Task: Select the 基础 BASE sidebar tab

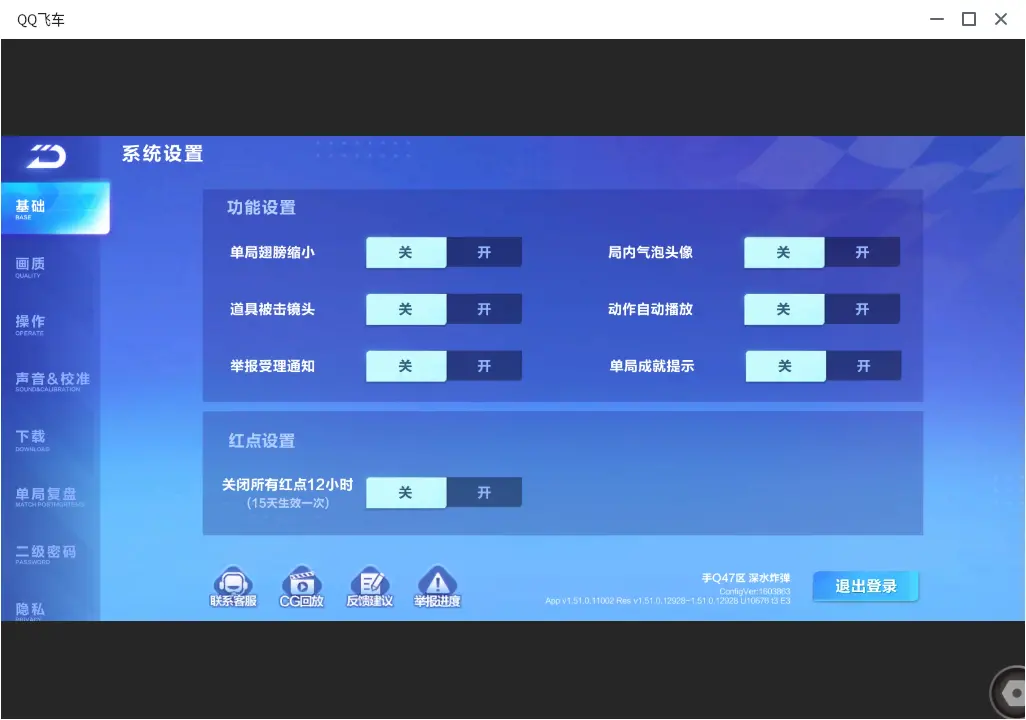Action: pyautogui.click(x=55, y=208)
